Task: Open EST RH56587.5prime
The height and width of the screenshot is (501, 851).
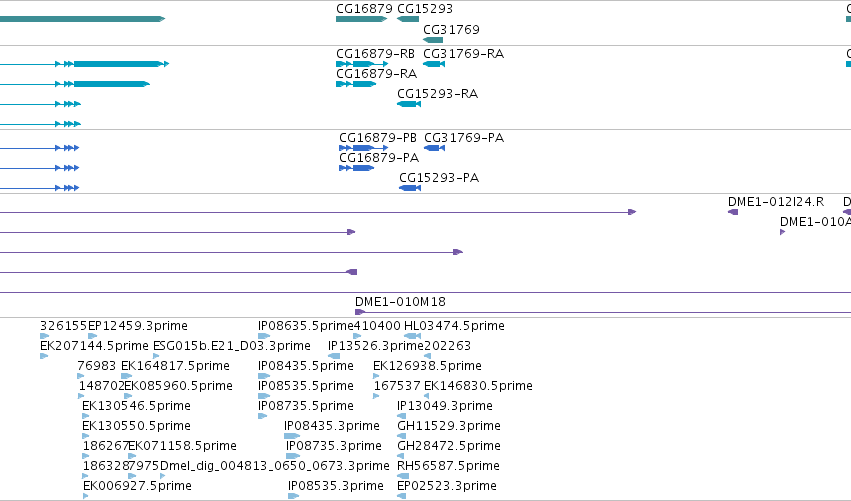Action: 448,466
